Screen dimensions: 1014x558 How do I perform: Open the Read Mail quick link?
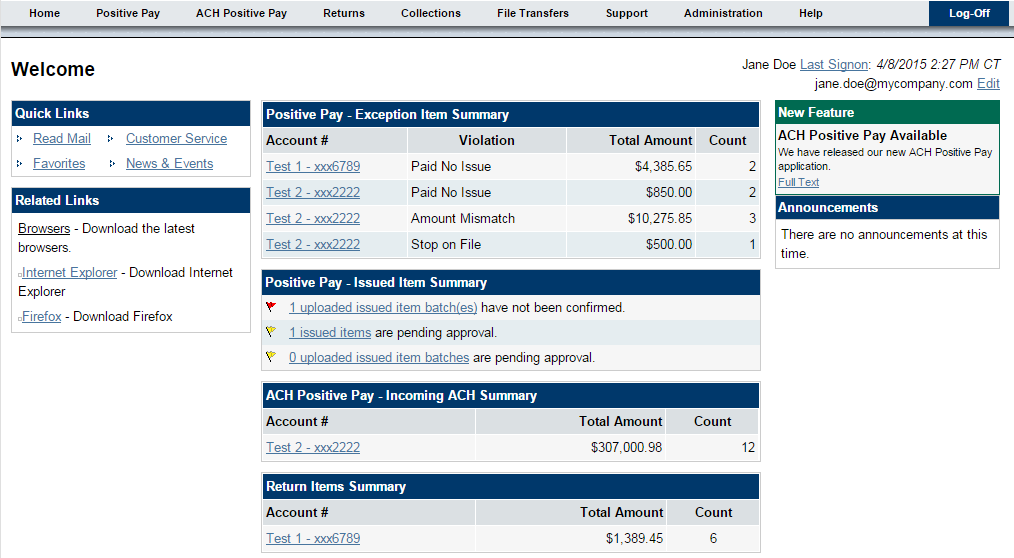pos(62,139)
